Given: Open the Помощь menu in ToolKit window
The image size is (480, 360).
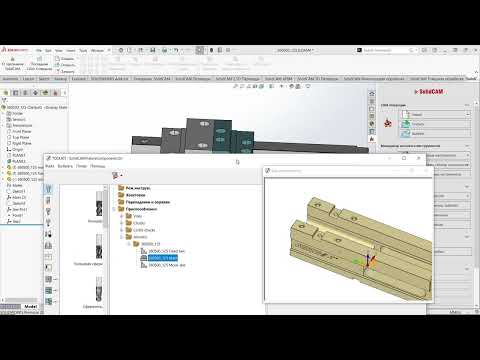Looking at the screenshot, I should 98,166.
